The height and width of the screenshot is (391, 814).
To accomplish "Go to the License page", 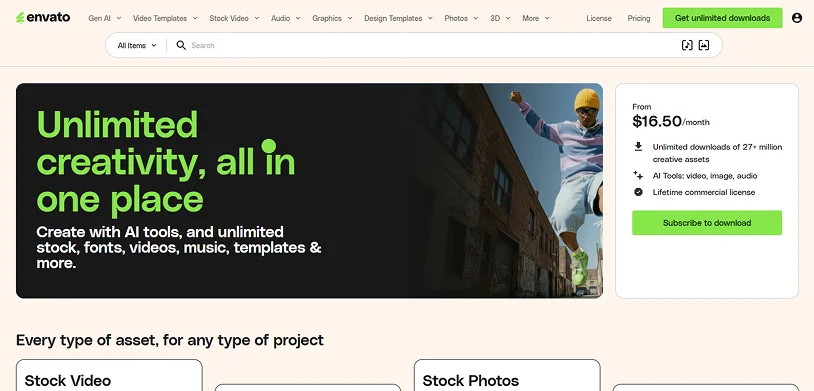I will point(599,18).
